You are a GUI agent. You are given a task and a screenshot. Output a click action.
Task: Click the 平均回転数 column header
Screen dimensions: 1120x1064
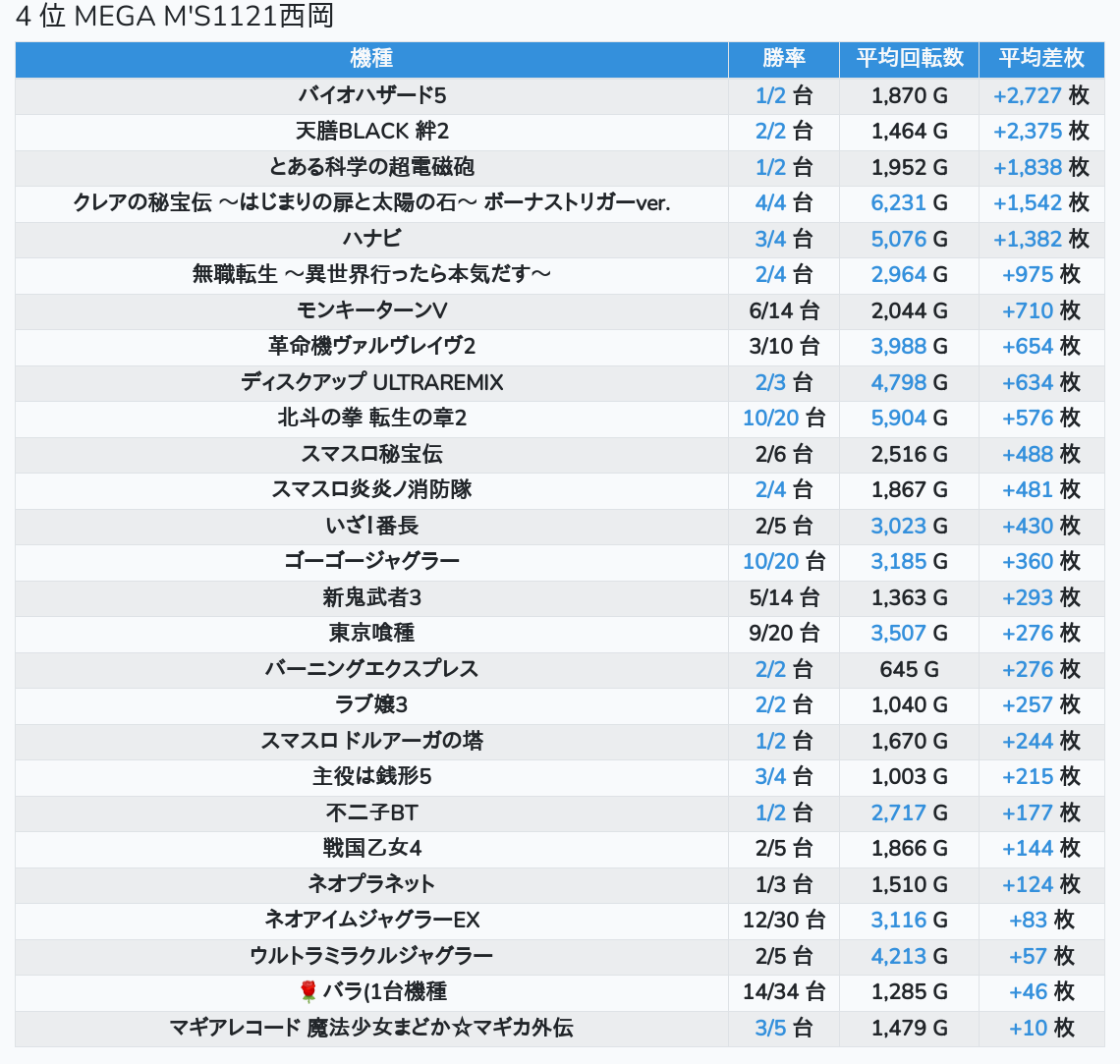click(x=909, y=59)
